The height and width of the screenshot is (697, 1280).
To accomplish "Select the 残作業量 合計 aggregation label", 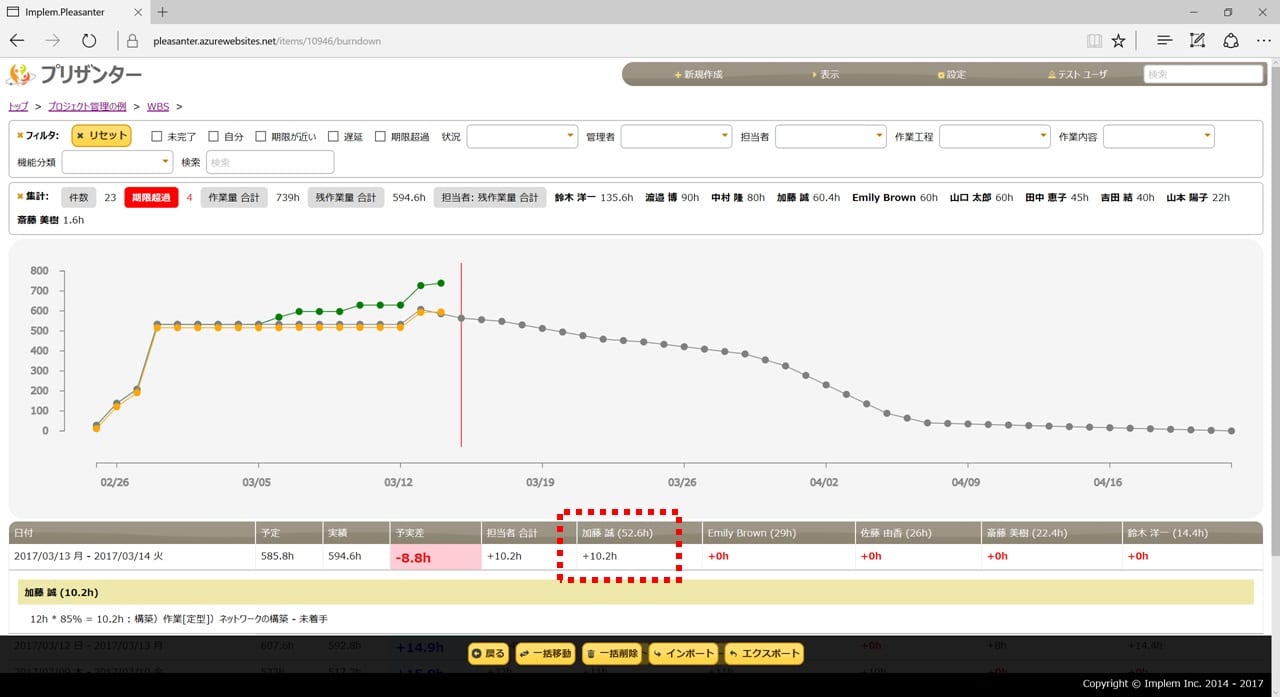I will click(346, 198).
